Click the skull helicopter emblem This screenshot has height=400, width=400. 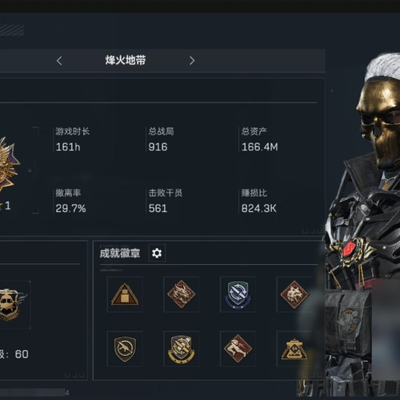[13, 305]
